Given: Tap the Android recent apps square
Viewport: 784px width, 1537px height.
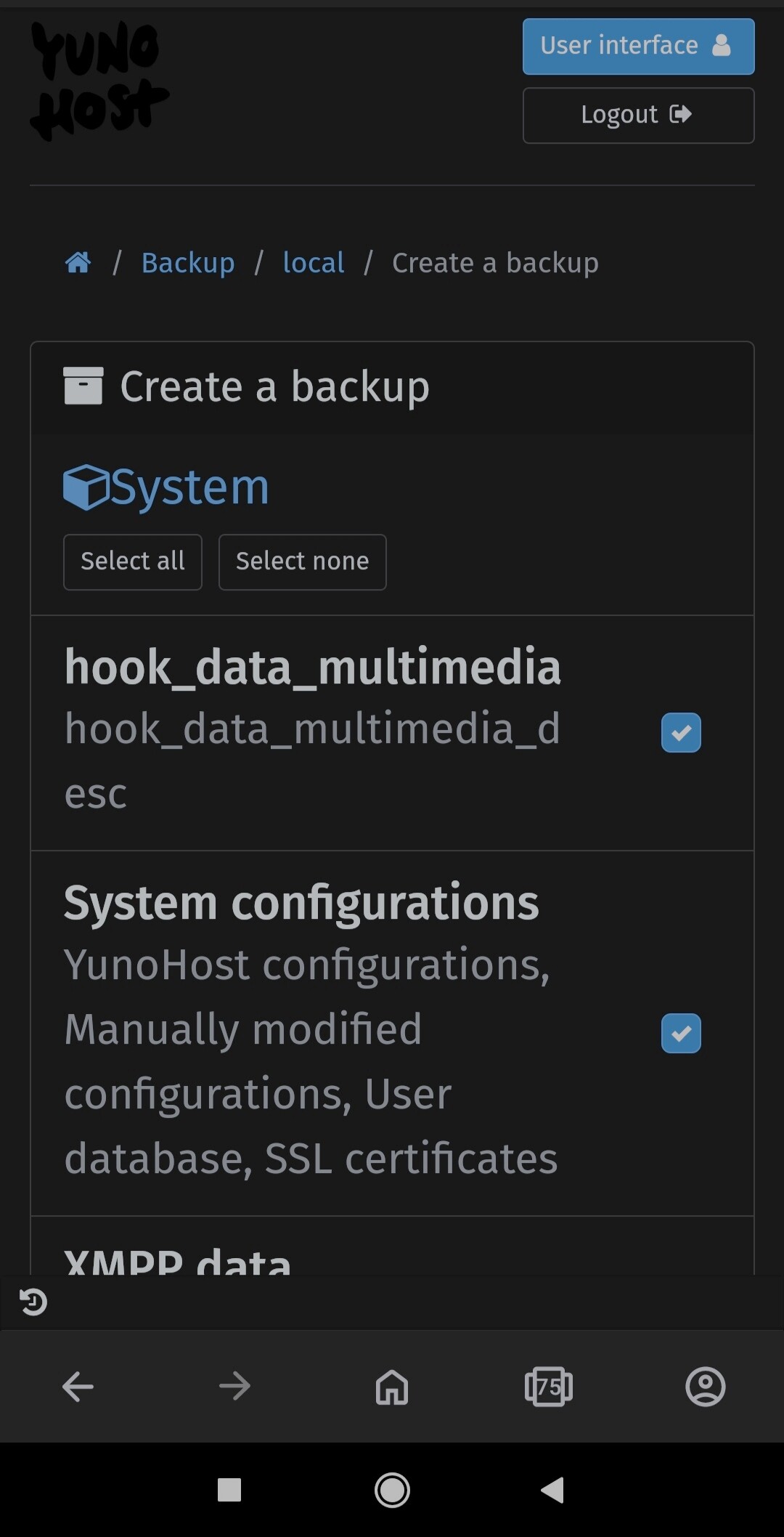Looking at the screenshot, I should tap(229, 1490).
